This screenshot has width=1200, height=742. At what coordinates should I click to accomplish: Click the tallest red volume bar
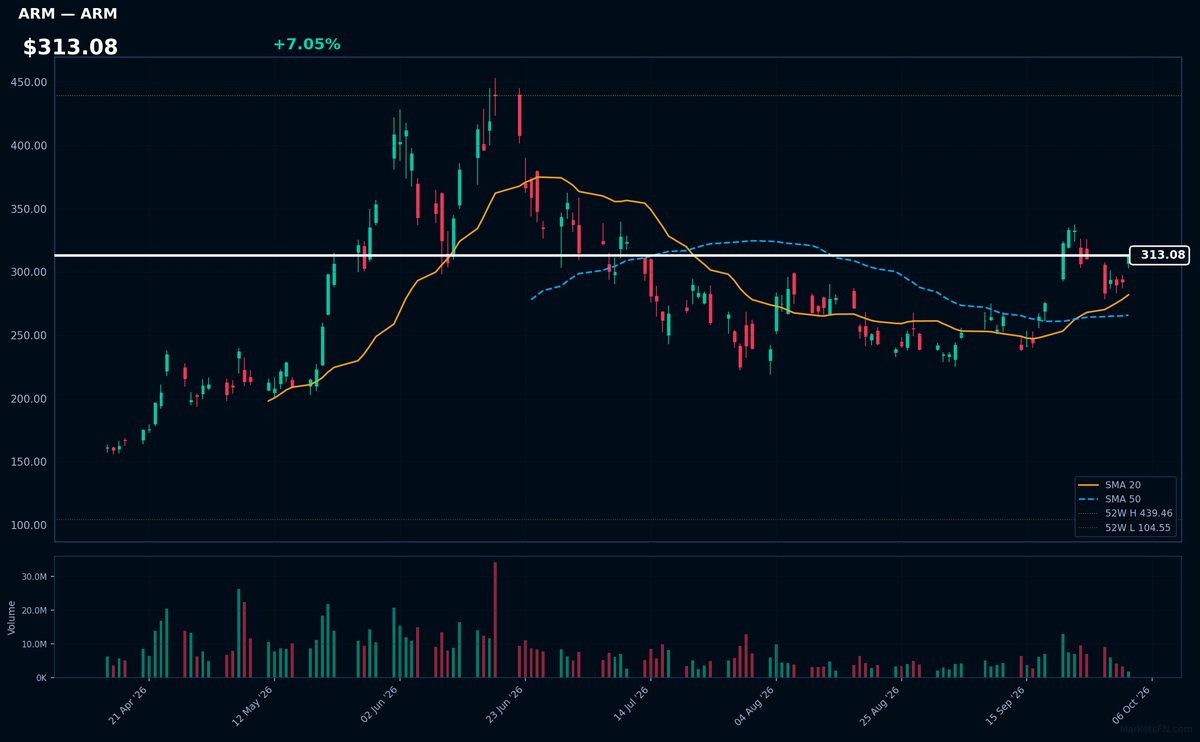coord(495,620)
